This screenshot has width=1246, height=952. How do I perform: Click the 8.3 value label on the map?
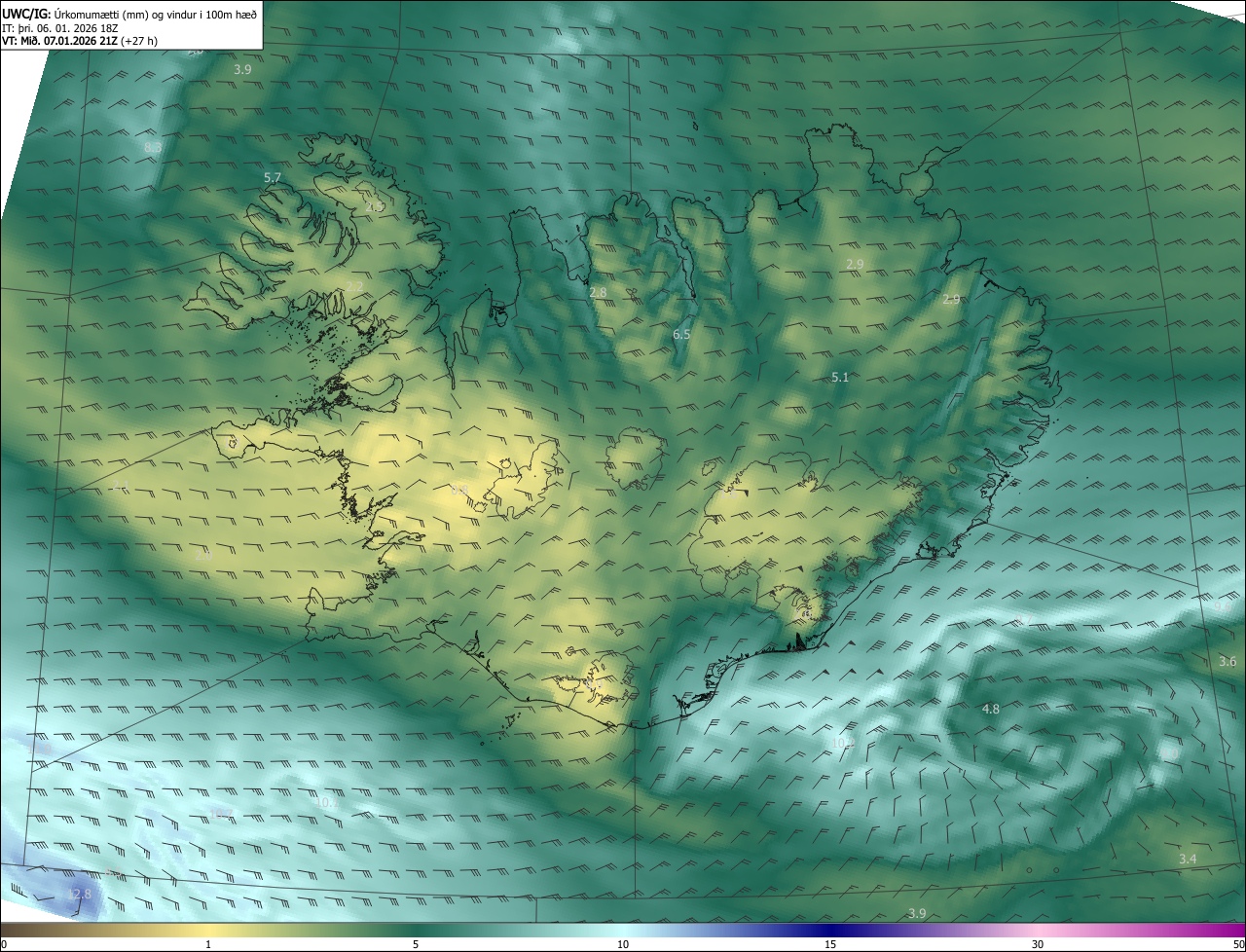click(x=153, y=147)
